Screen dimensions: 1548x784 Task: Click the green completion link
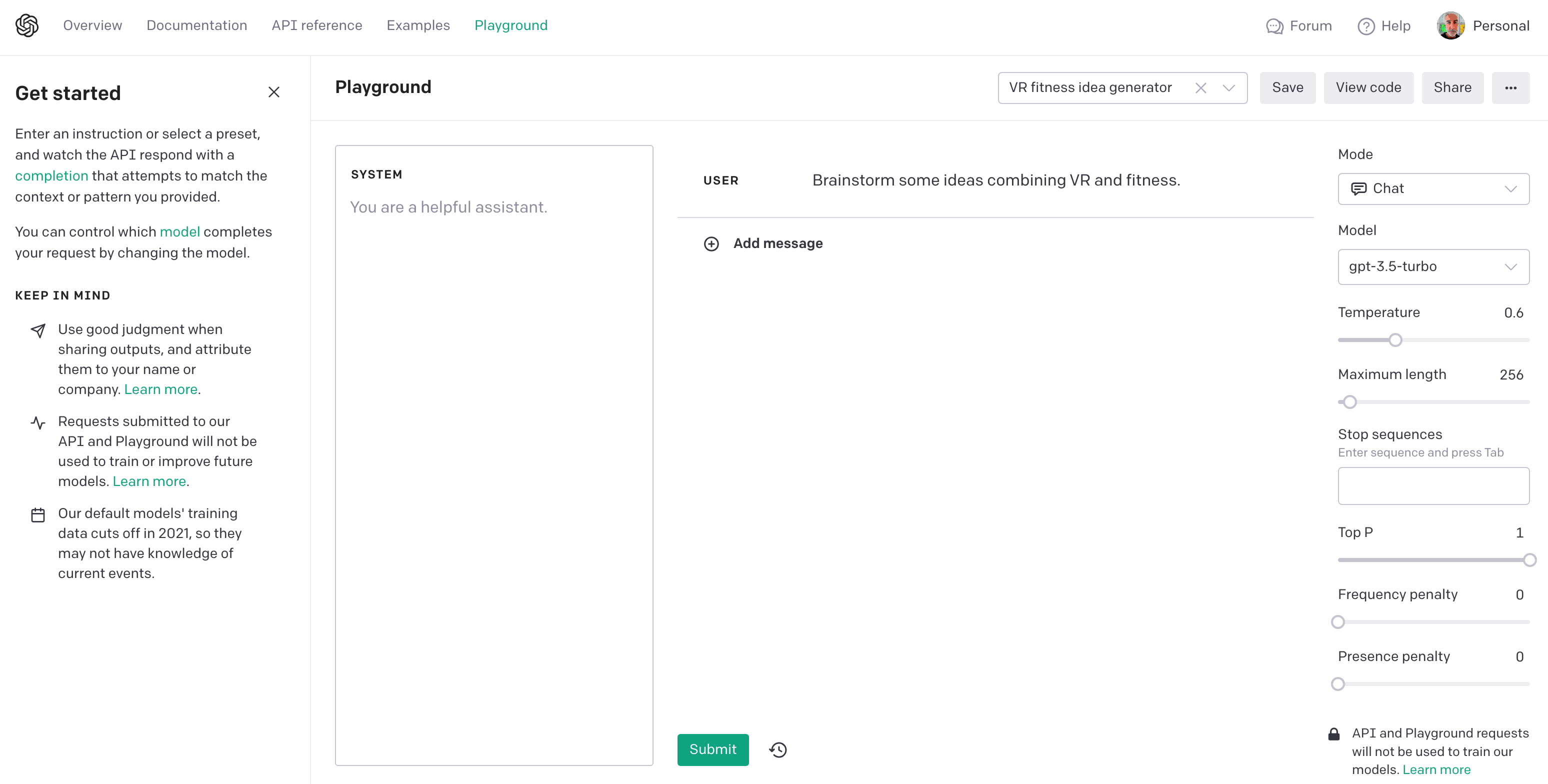pos(51,176)
